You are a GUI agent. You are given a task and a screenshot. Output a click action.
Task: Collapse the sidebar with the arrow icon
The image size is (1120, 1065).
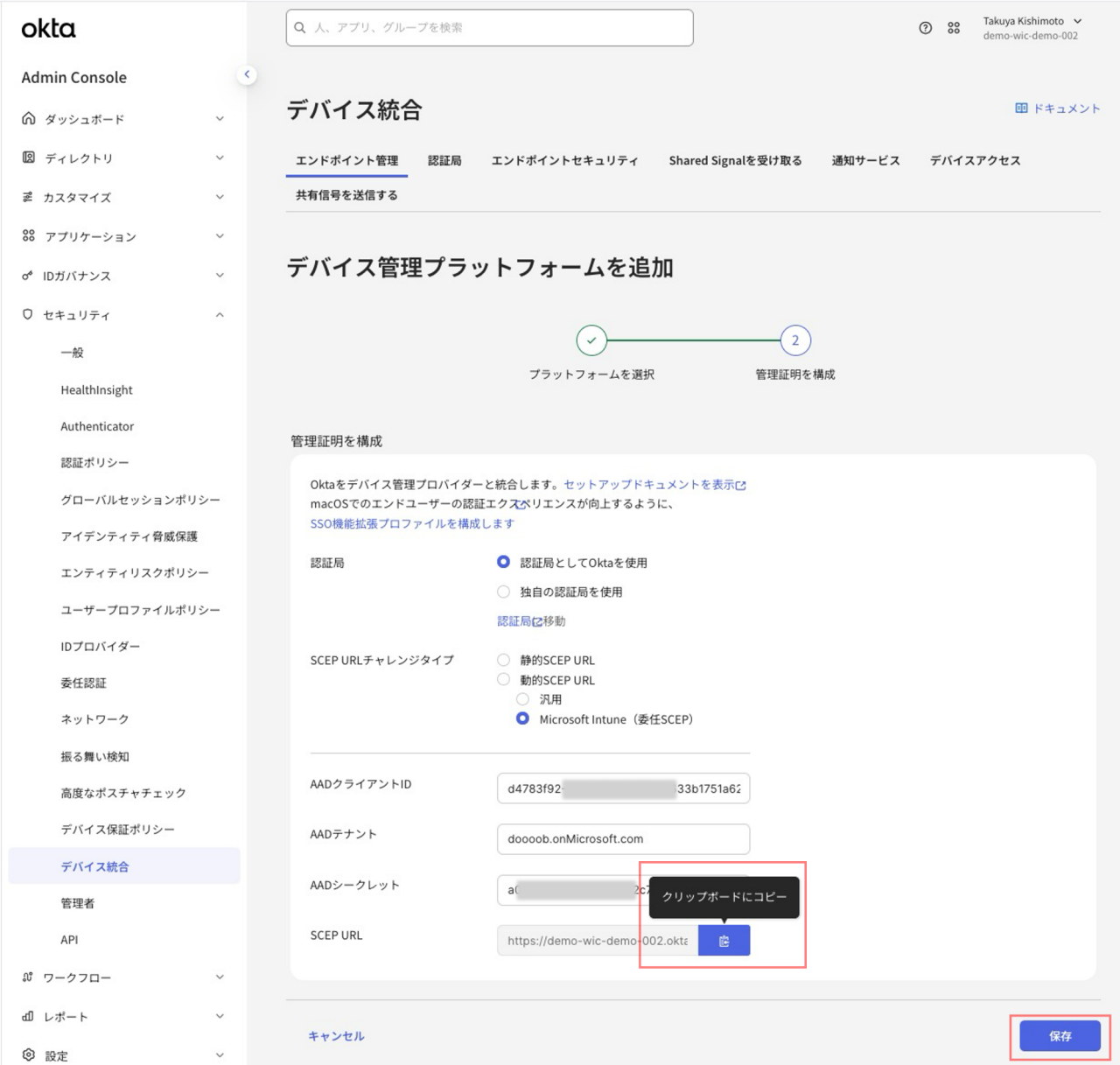pos(247,74)
